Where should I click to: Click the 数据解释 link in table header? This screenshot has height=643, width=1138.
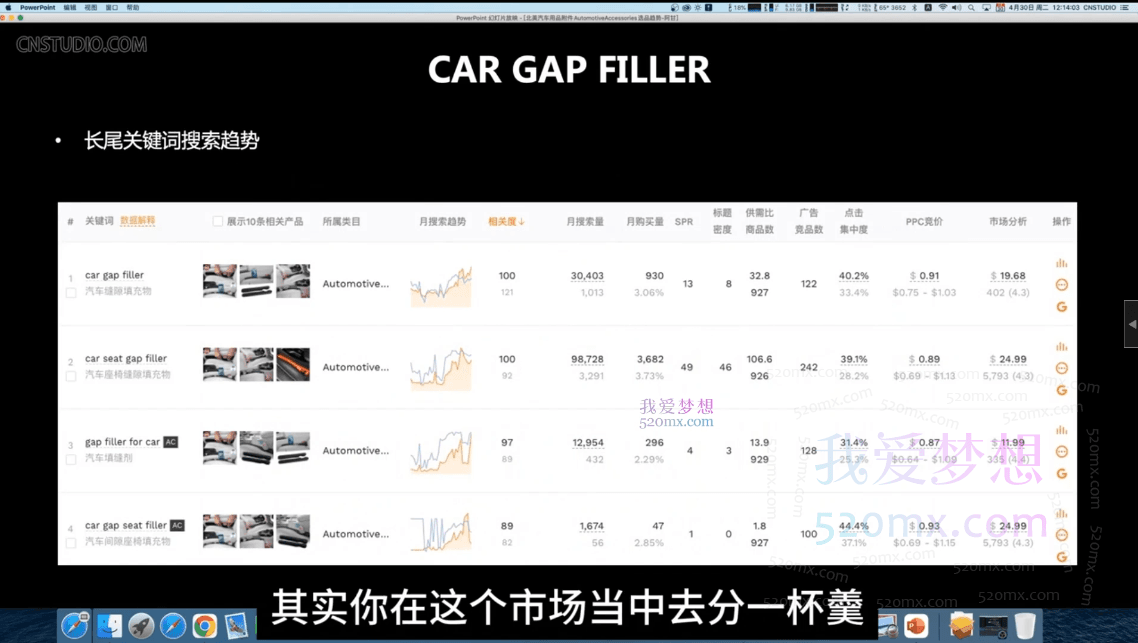point(137,221)
